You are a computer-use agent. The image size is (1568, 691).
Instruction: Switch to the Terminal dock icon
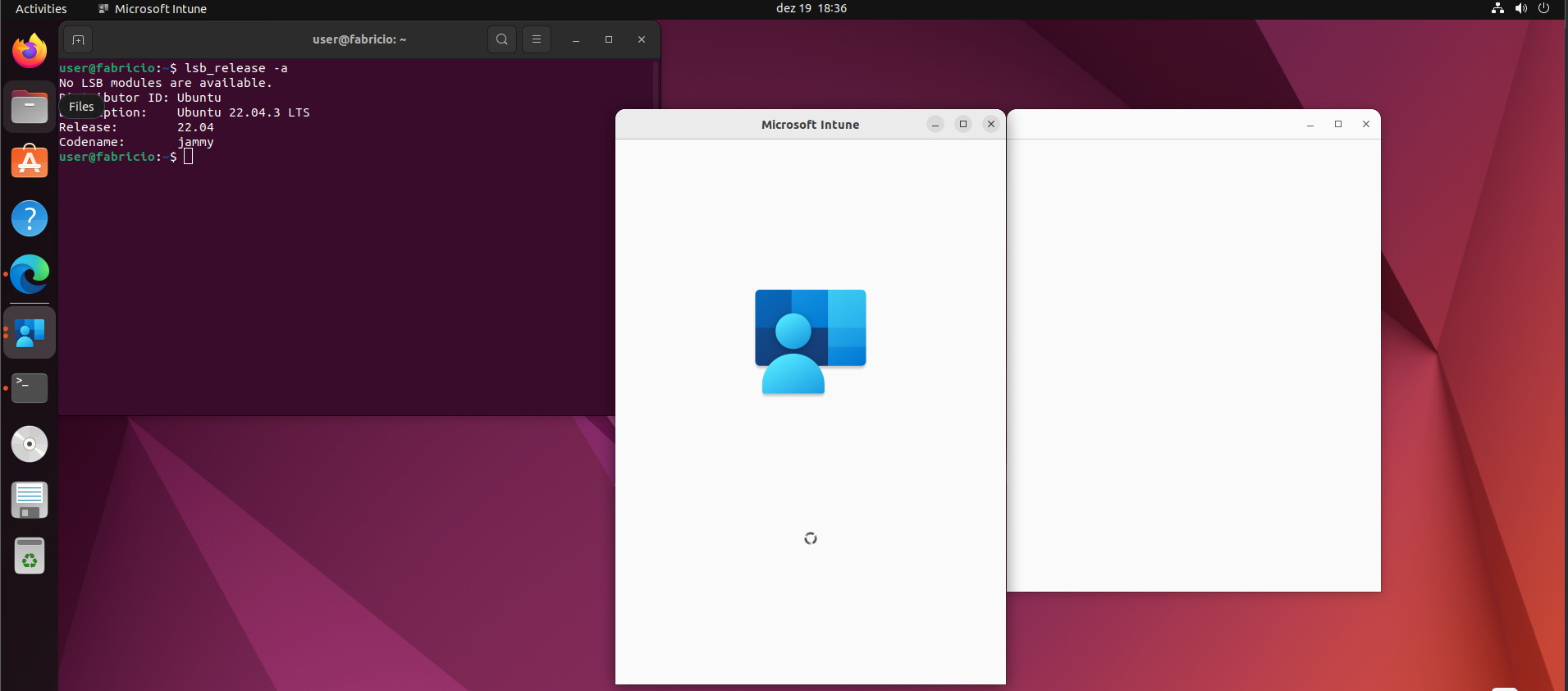click(x=30, y=387)
